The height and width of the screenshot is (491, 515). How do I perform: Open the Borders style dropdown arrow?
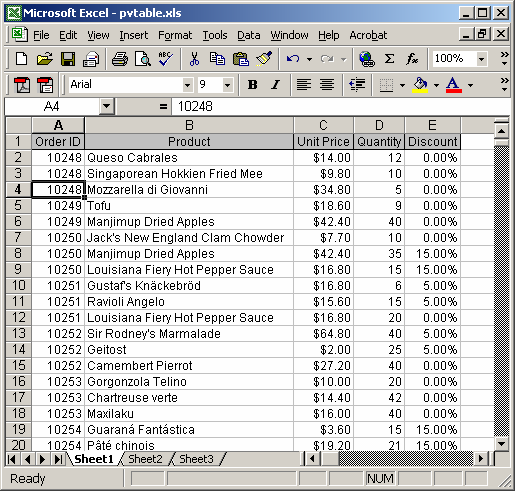pyautogui.click(x=402, y=85)
